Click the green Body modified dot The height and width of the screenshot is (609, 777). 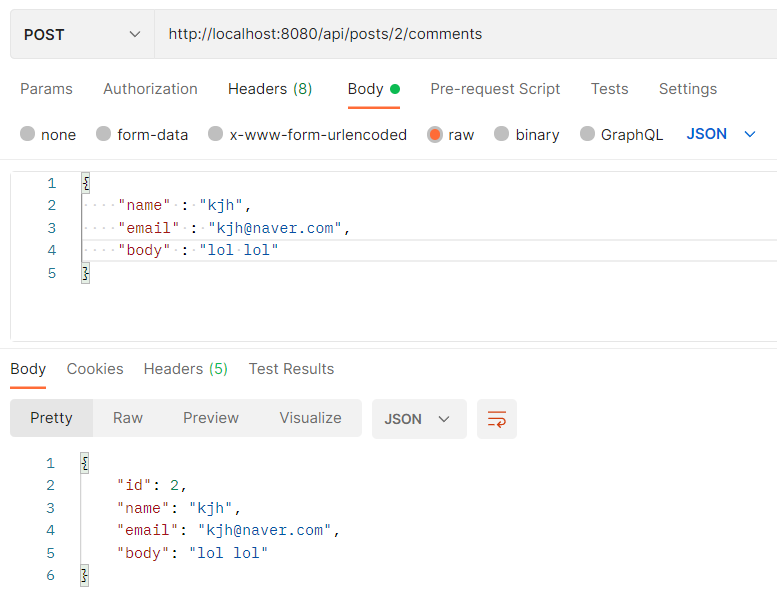pos(395,89)
